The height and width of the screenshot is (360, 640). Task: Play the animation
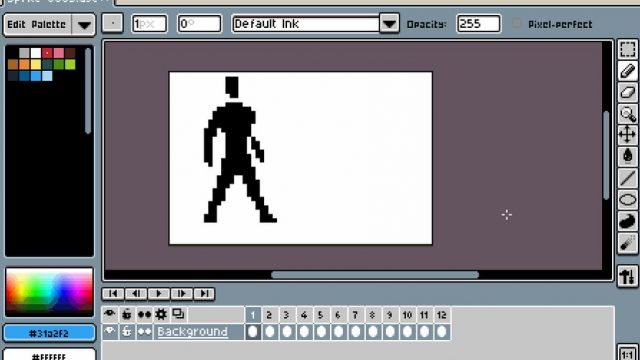pos(158,293)
